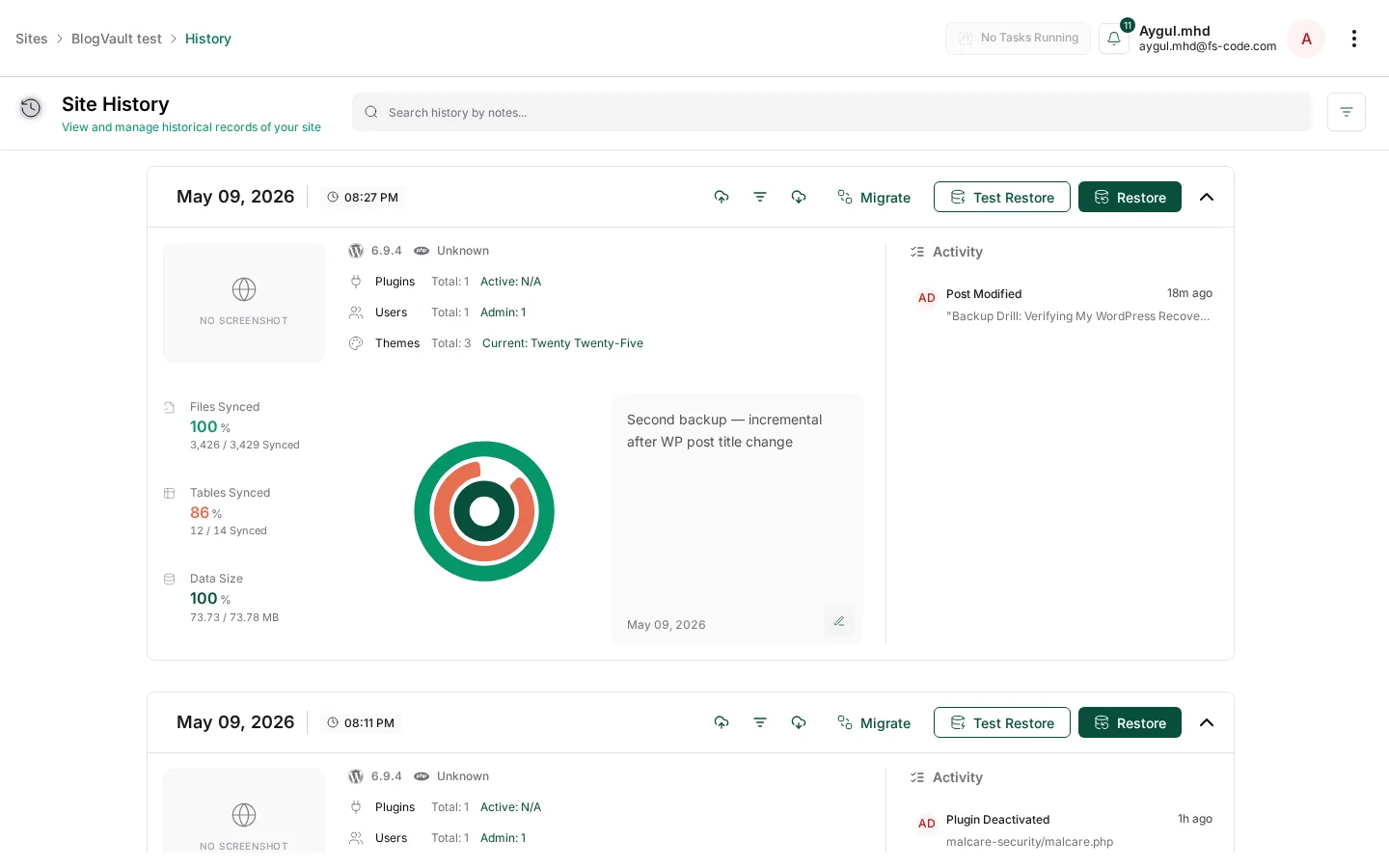Viewport: 1389px width, 868px height.
Task: Click the Tables Synced icon
Action: 170,493
